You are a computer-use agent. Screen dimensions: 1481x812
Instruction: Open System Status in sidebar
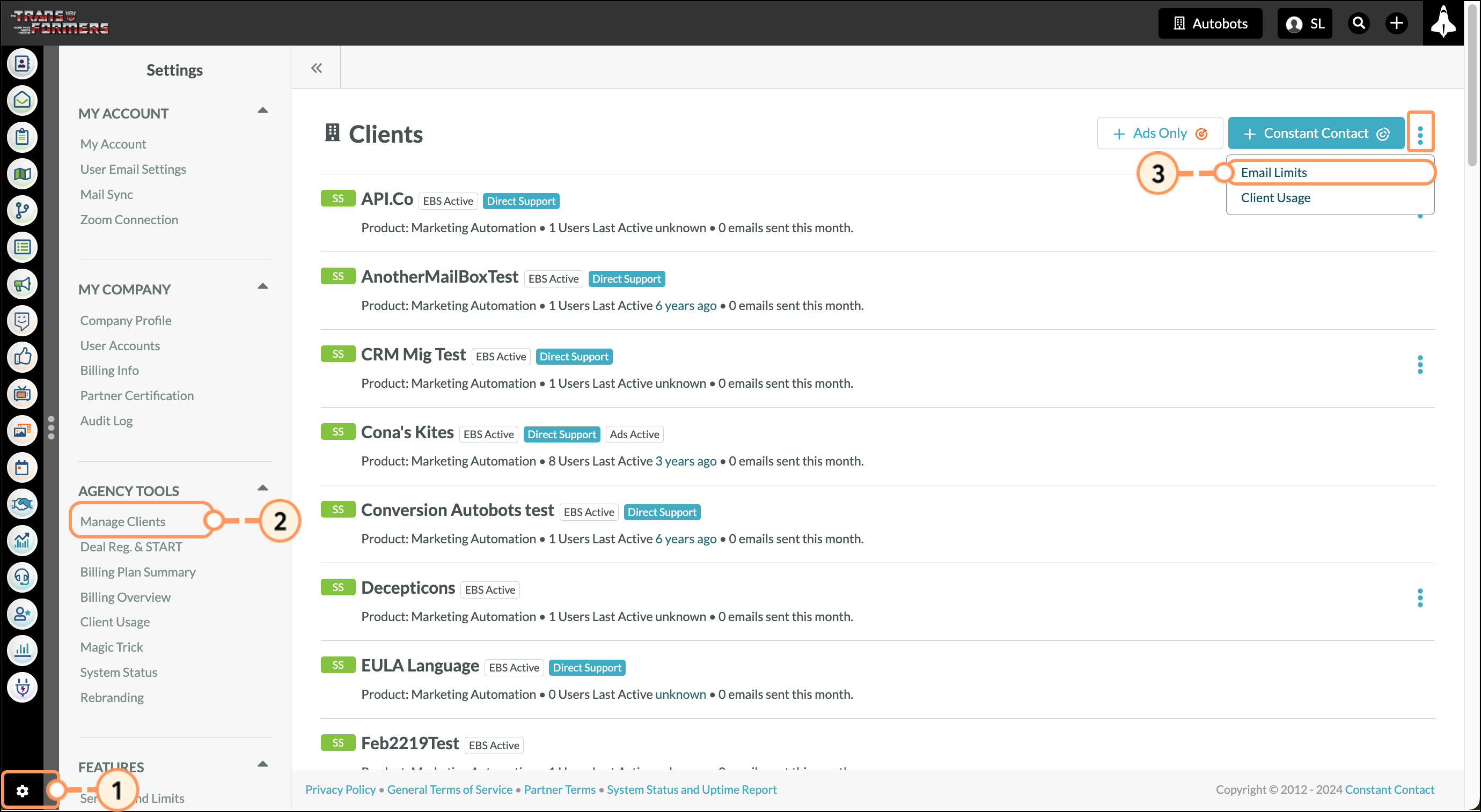coord(119,673)
